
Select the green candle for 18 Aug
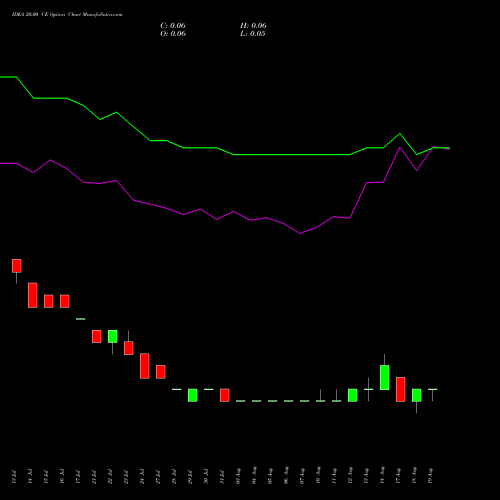416,395
